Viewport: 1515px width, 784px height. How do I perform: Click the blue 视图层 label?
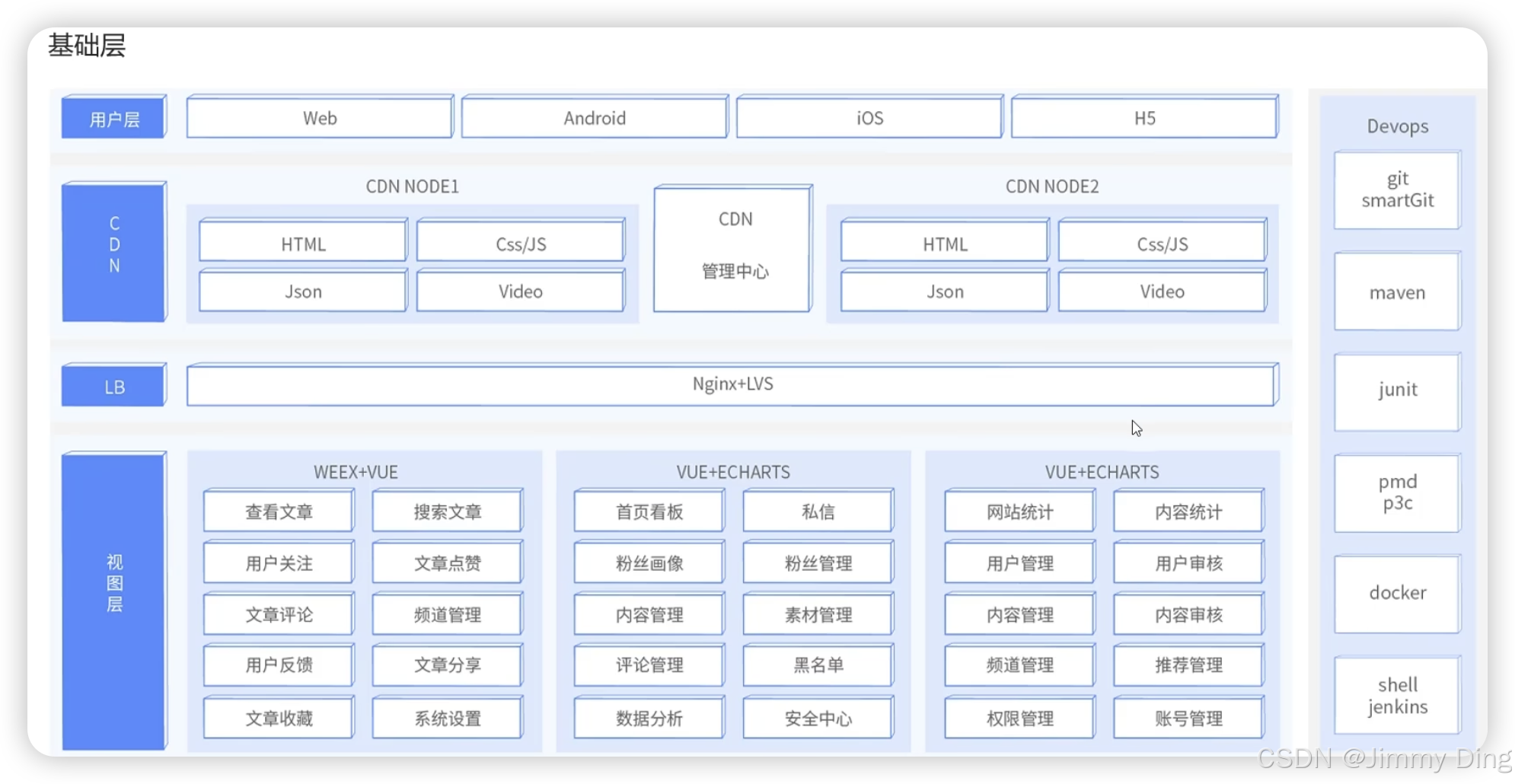coord(114,601)
